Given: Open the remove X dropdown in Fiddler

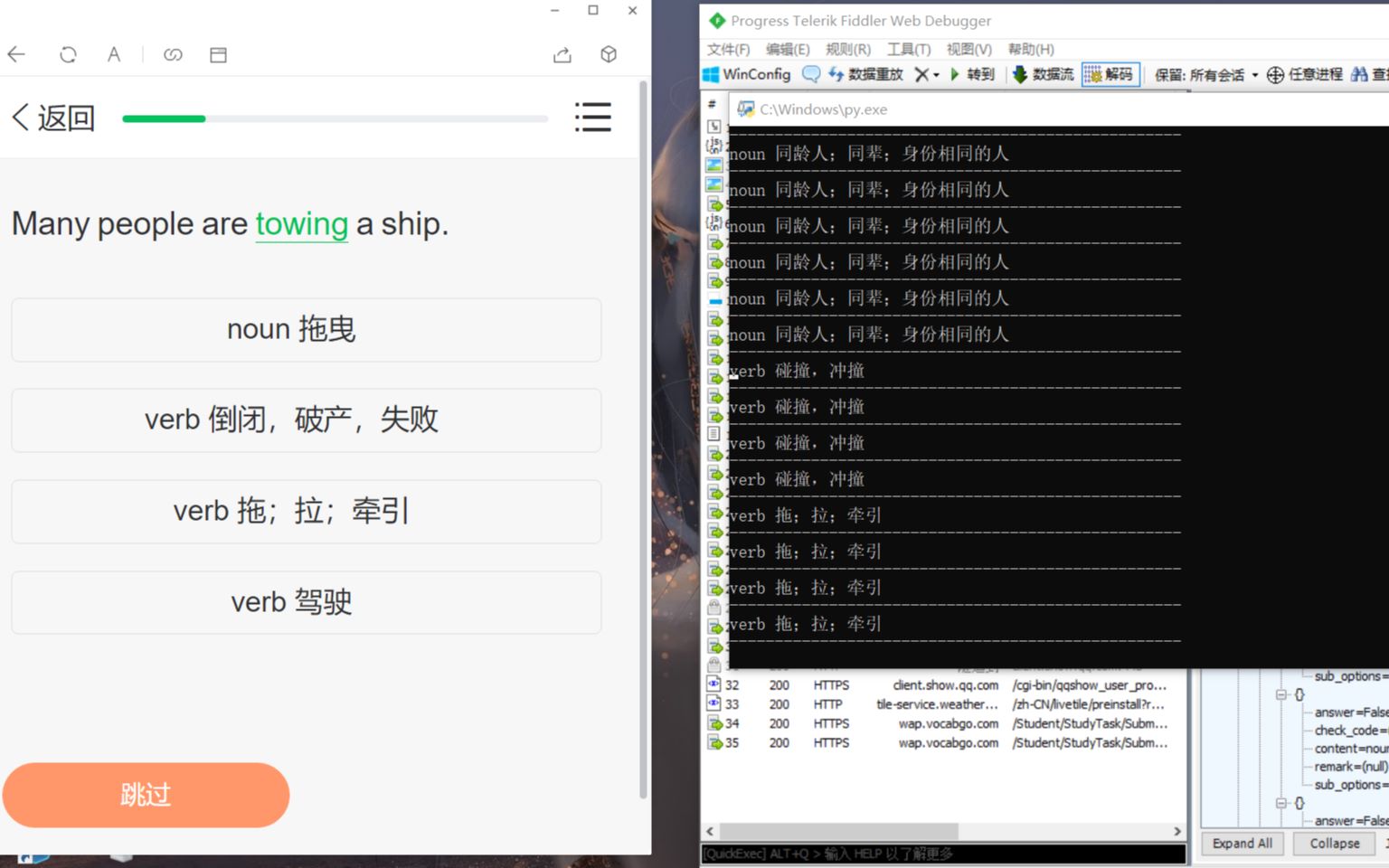Looking at the screenshot, I should (927, 74).
